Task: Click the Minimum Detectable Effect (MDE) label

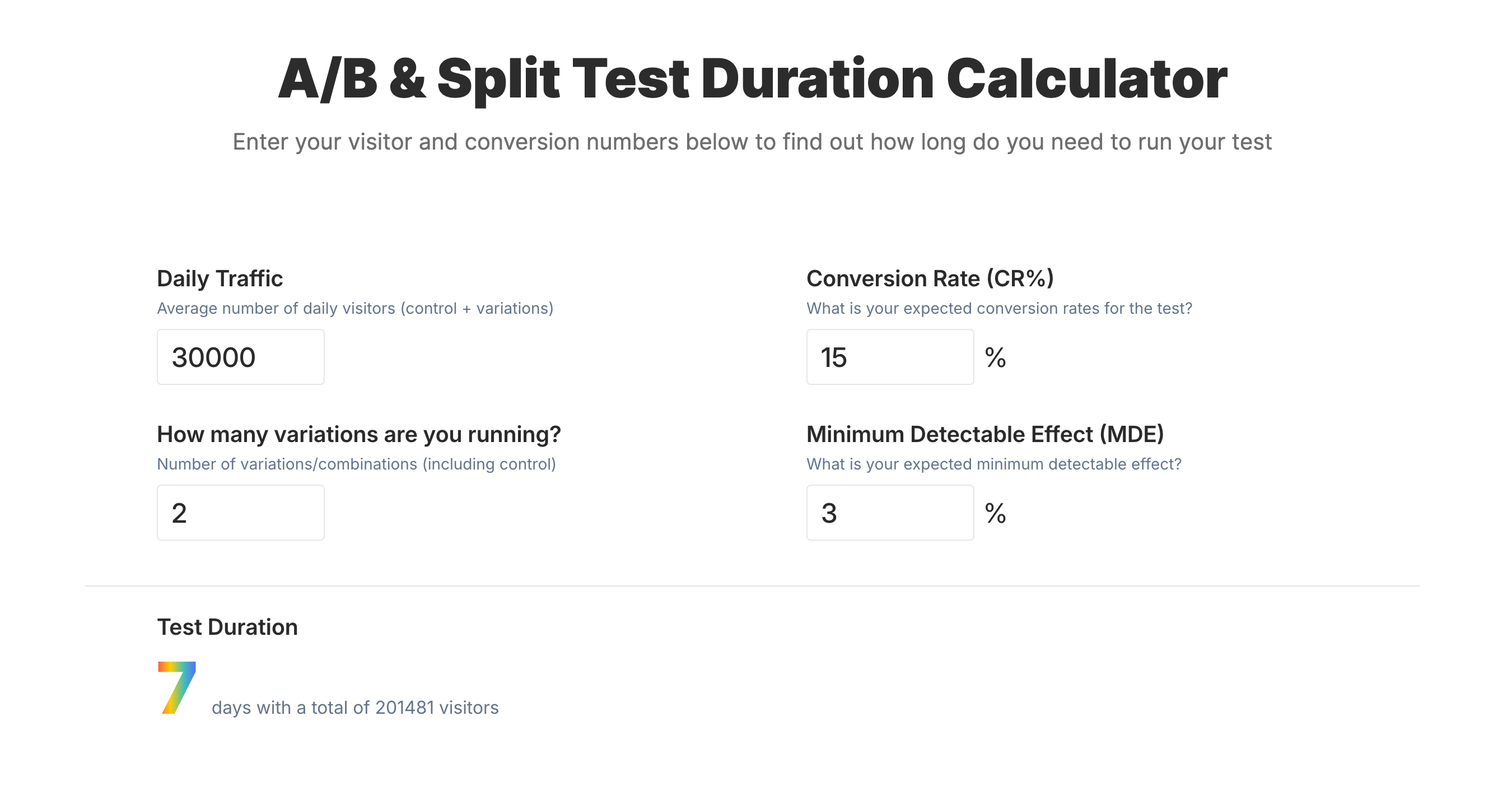Action: point(984,434)
